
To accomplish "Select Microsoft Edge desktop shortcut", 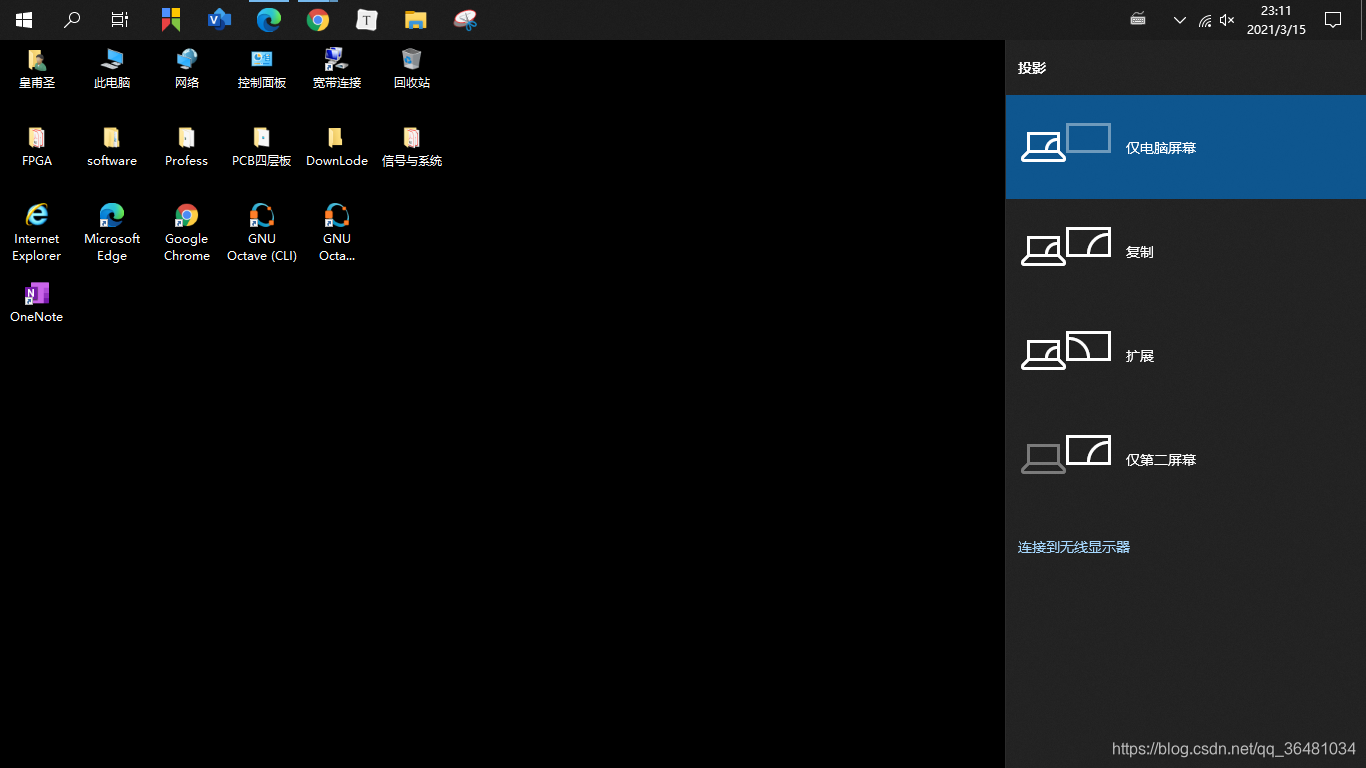I will click(112, 233).
